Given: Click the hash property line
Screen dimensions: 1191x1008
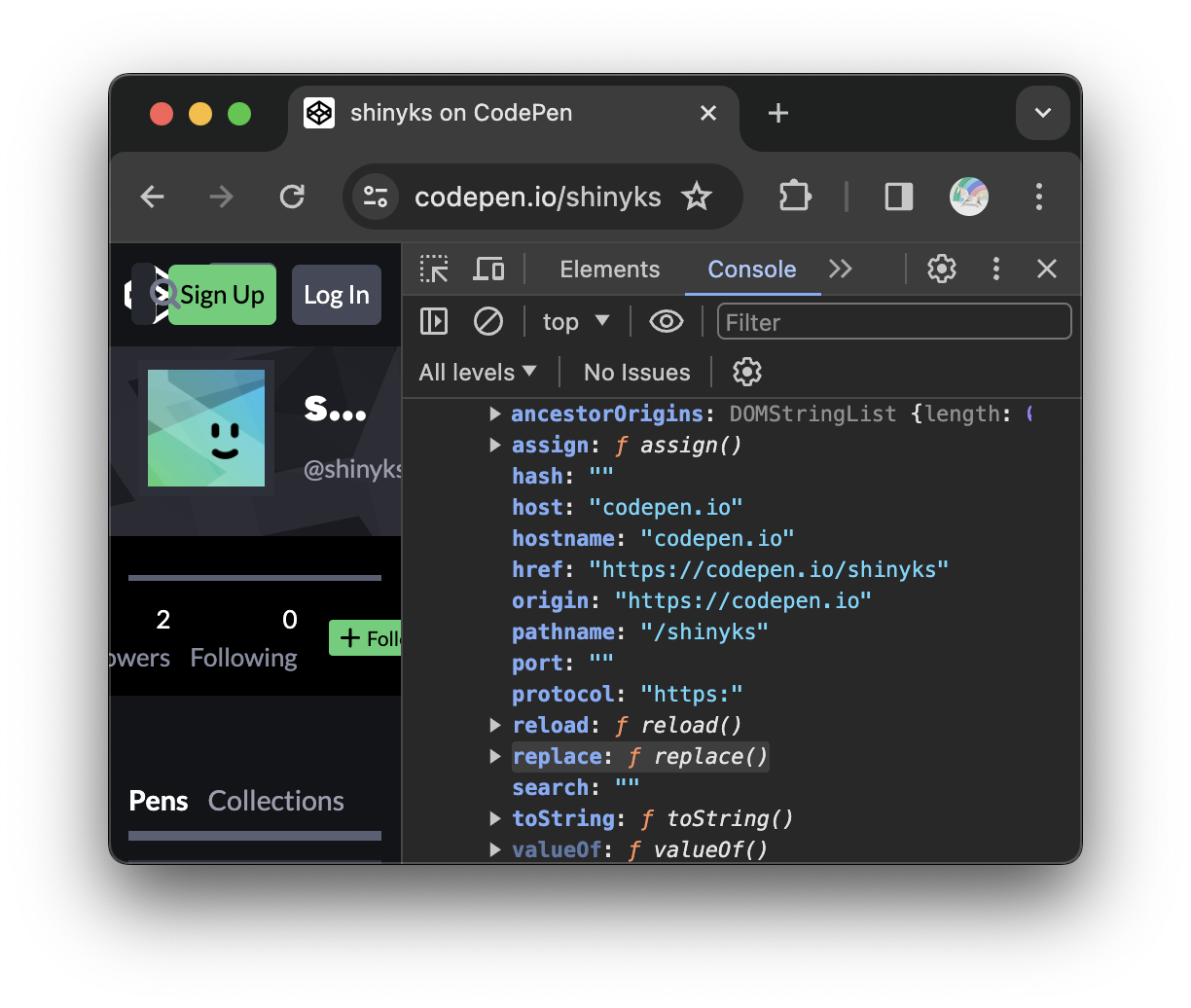Looking at the screenshot, I should (563, 477).
